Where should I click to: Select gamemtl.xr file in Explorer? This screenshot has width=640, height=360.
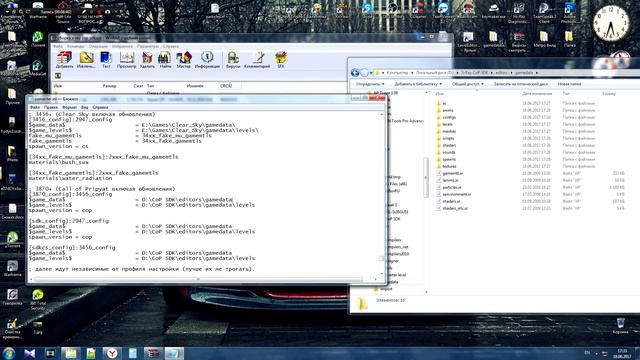(x=452, y=173)
